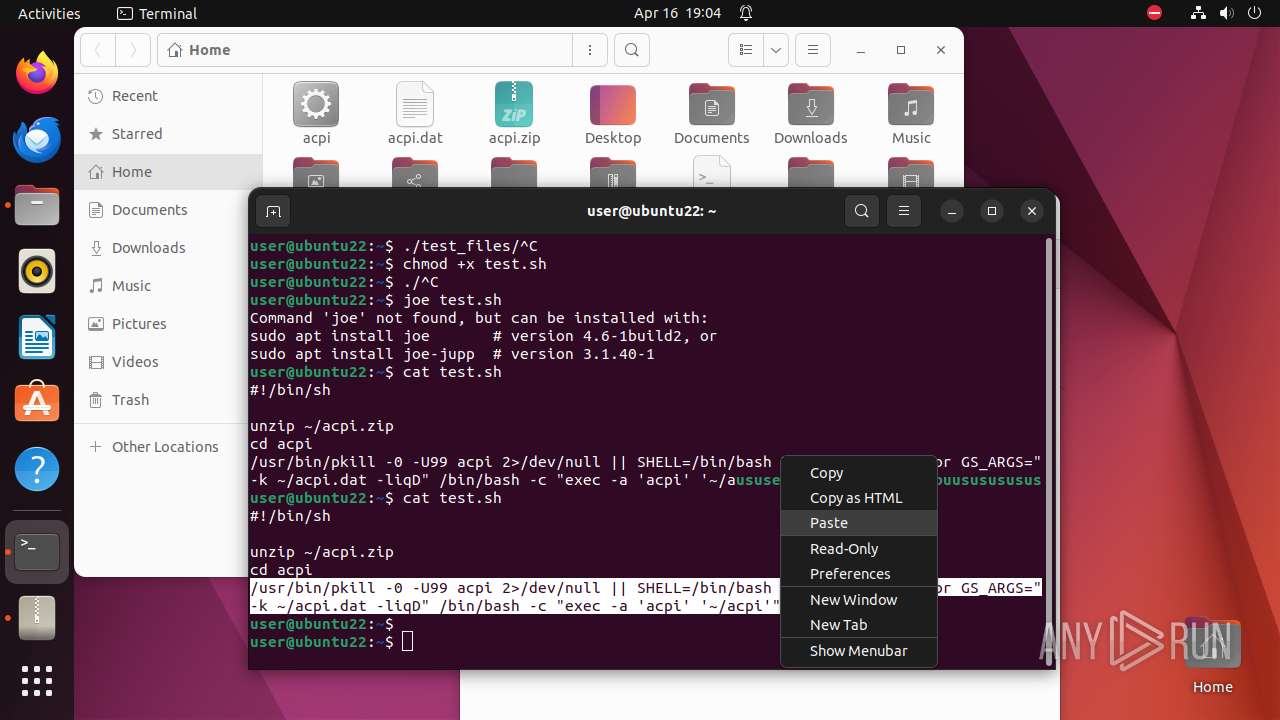Viewport: 1280px width, 720px height.
Task: Select Terminal icon in dock
Action: [x=37, y=551]
